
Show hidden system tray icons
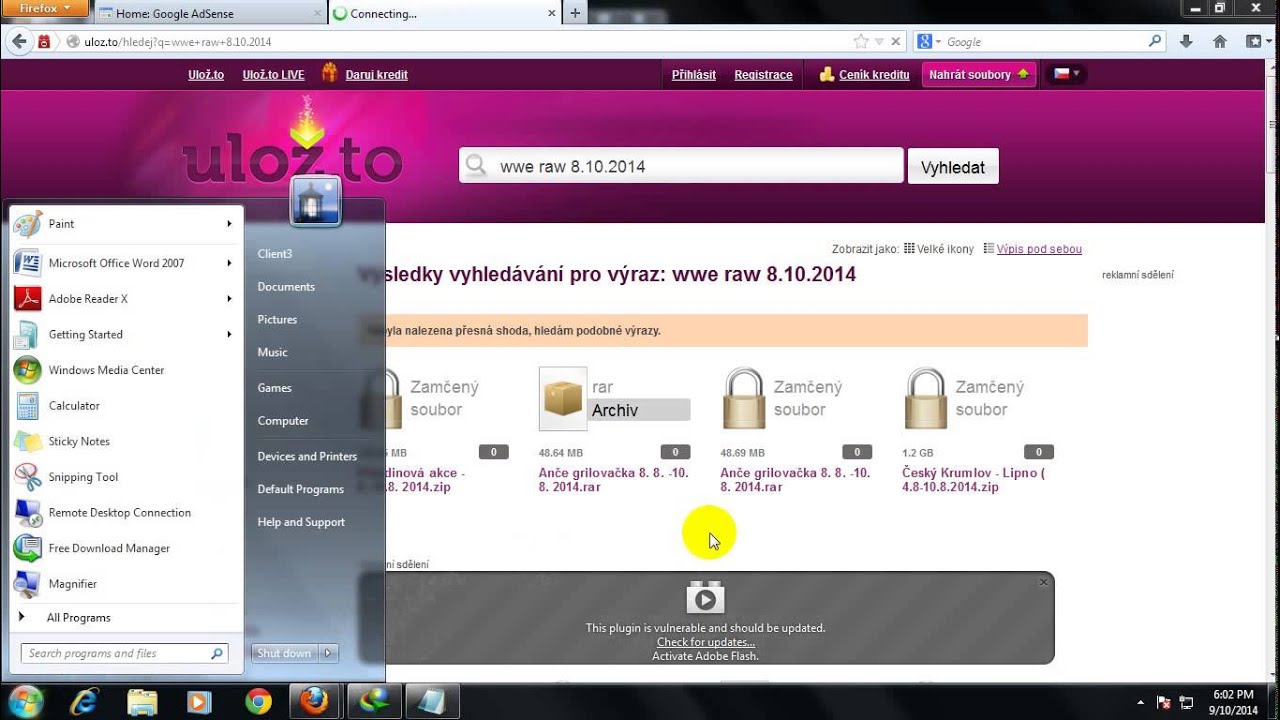[x=1141, y=702]
